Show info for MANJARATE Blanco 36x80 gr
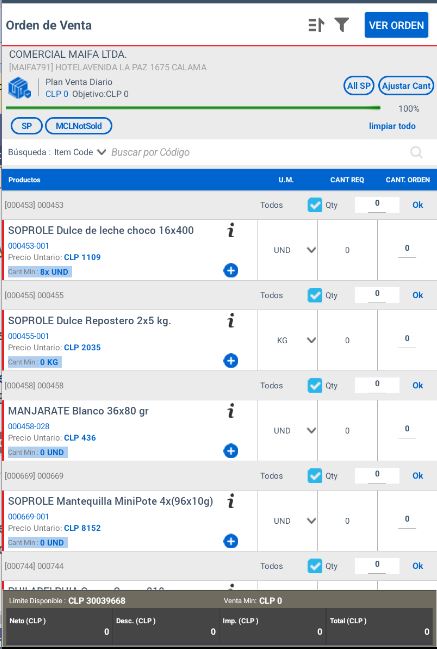Screen dimensions: 437x649 pyautogui.click(x=231, y=411)
